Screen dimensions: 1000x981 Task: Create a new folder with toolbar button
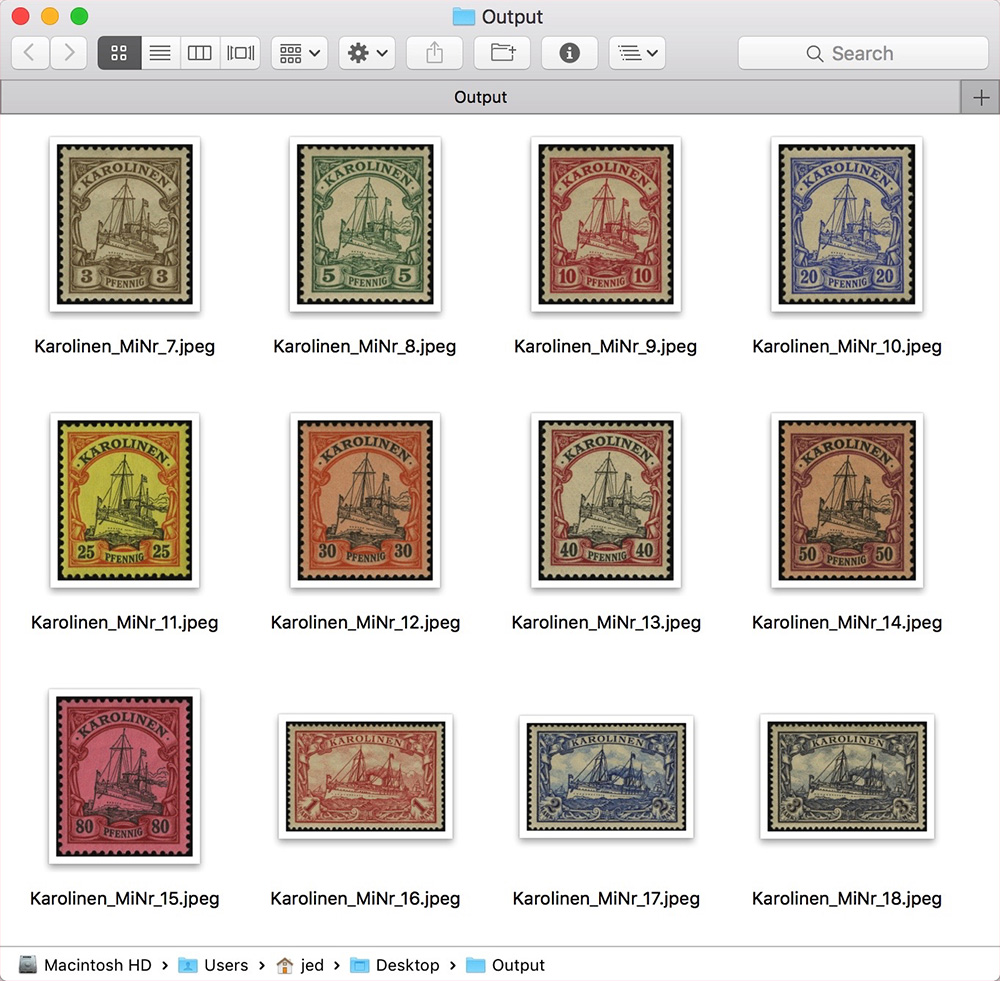click(x=502, y=52)
